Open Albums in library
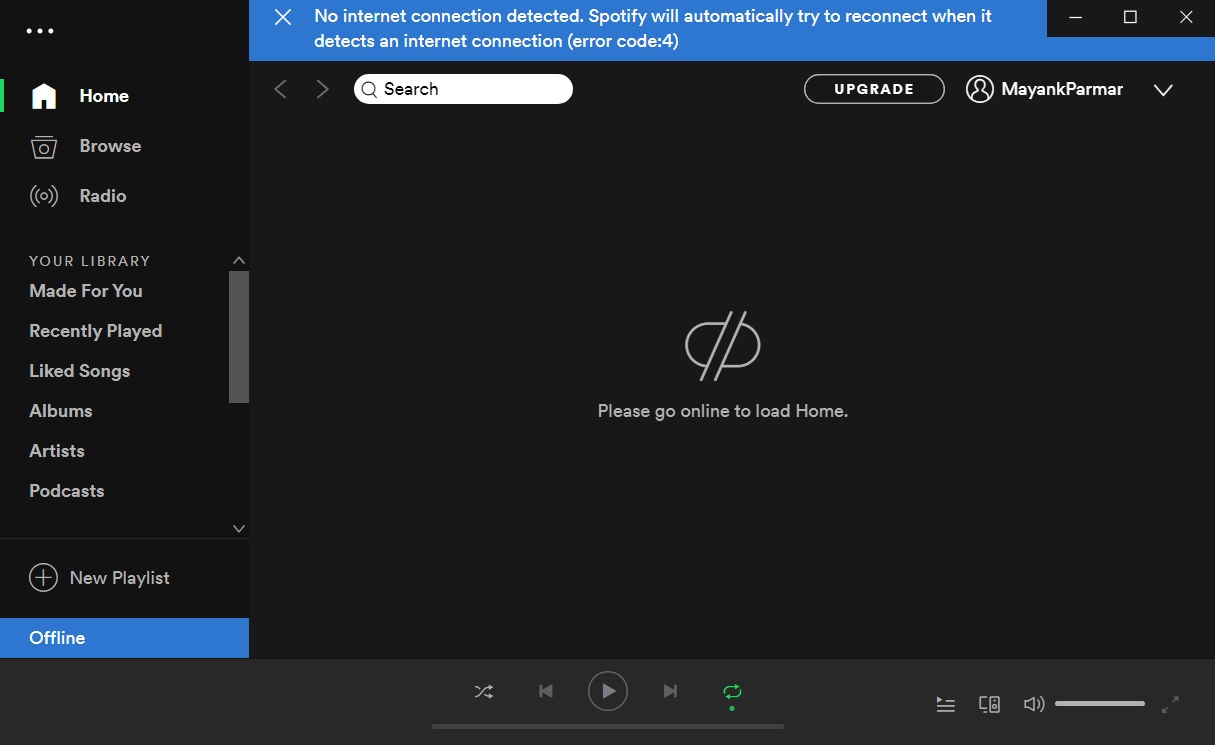 pyautogui.click(x=61, y=411)
